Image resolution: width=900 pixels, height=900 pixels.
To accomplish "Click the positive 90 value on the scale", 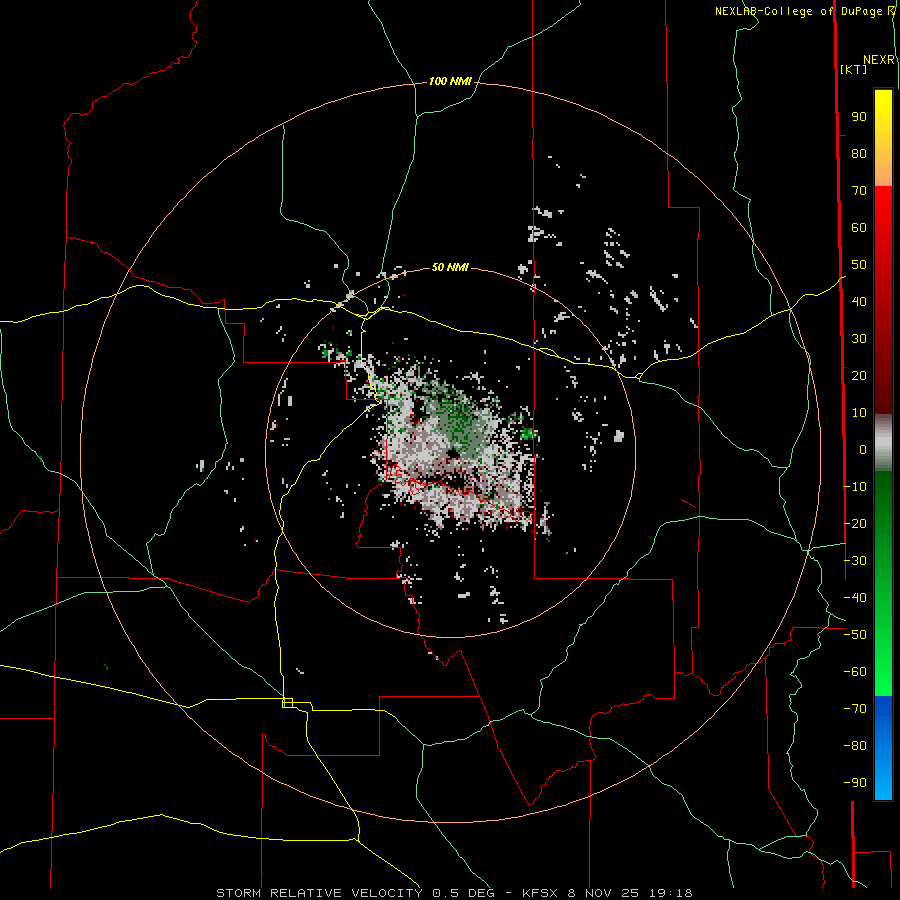I will click(859, 117).
